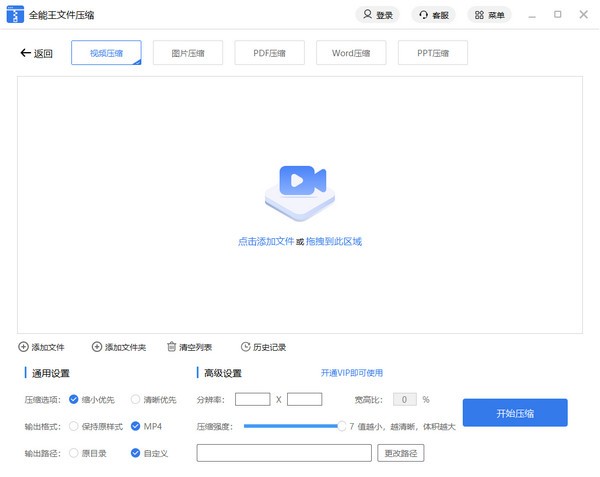Image resolution: width=600 pixels, height=477 pixels.
Task: Click the output path text field
Action: click(285, 453)
